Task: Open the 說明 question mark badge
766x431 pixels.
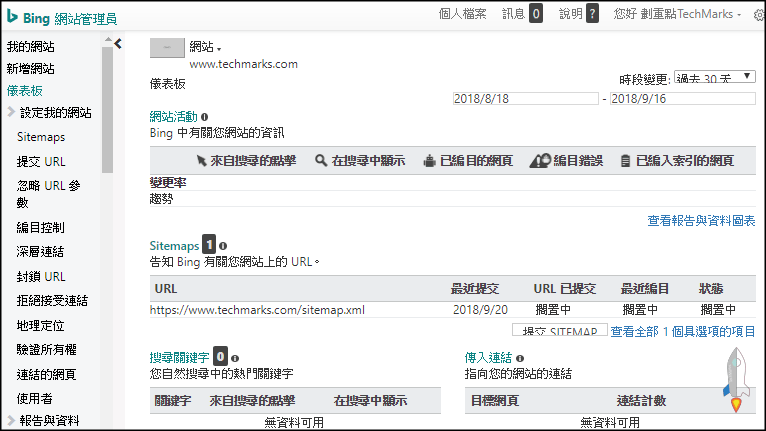Action: [592, 14]
